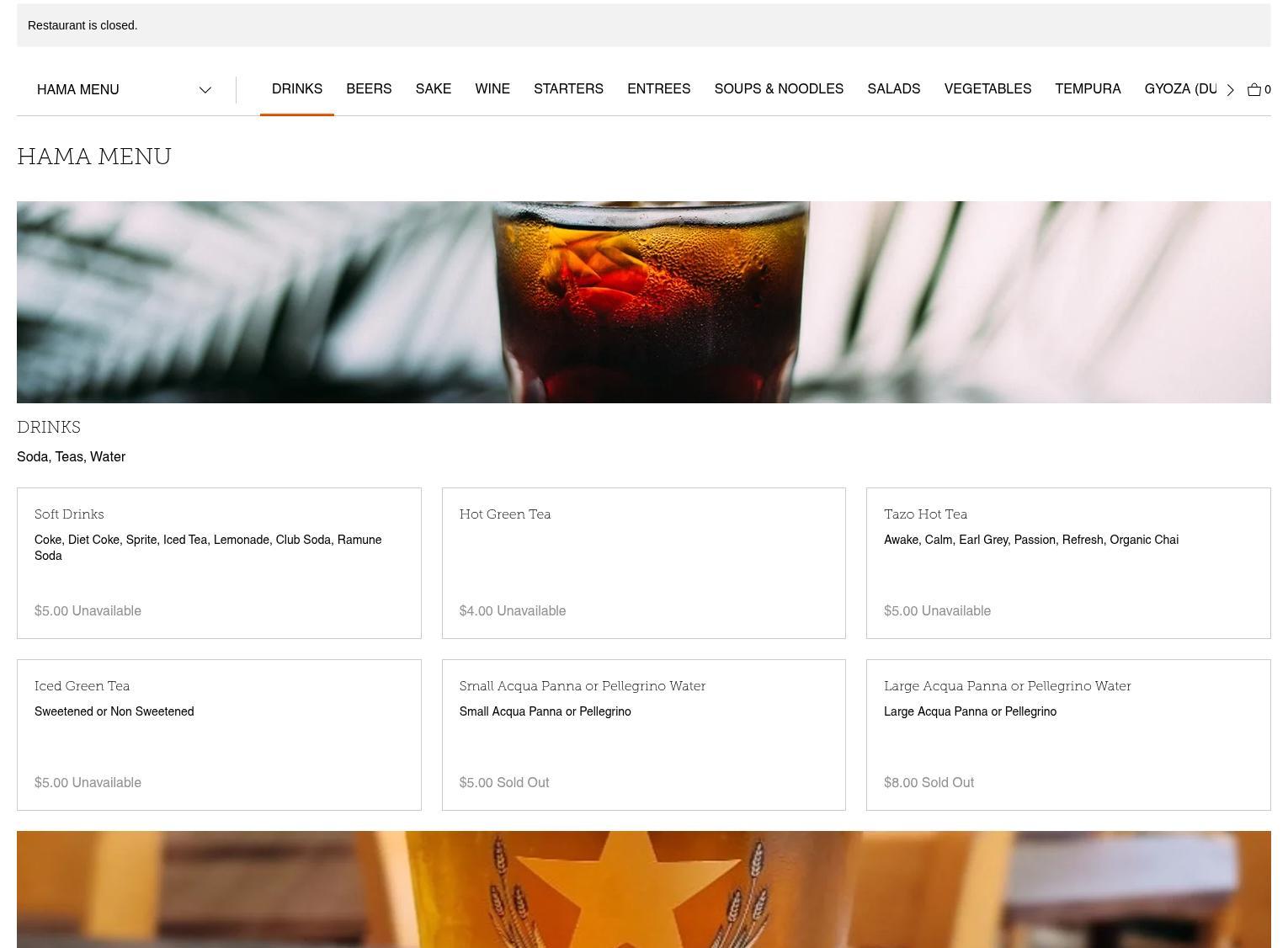Viewport: 1288px width, 948px height.
Task: Click the Soft Drinks menu item
Action: click(x=219, y=562)
